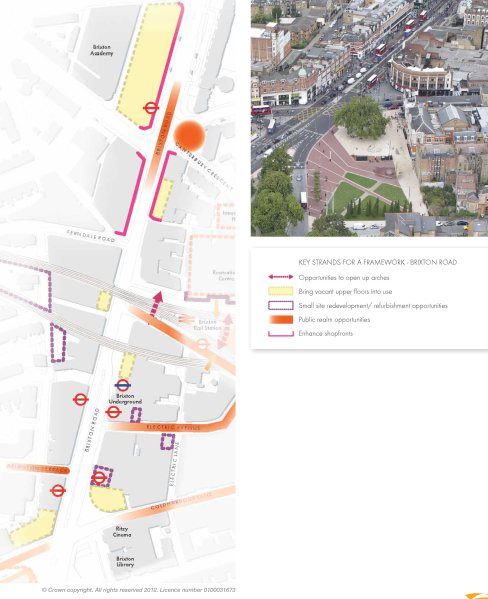
Task: Click the 'Electric Lane' street label
Action: pyautogui.click(x=173, y=463)
